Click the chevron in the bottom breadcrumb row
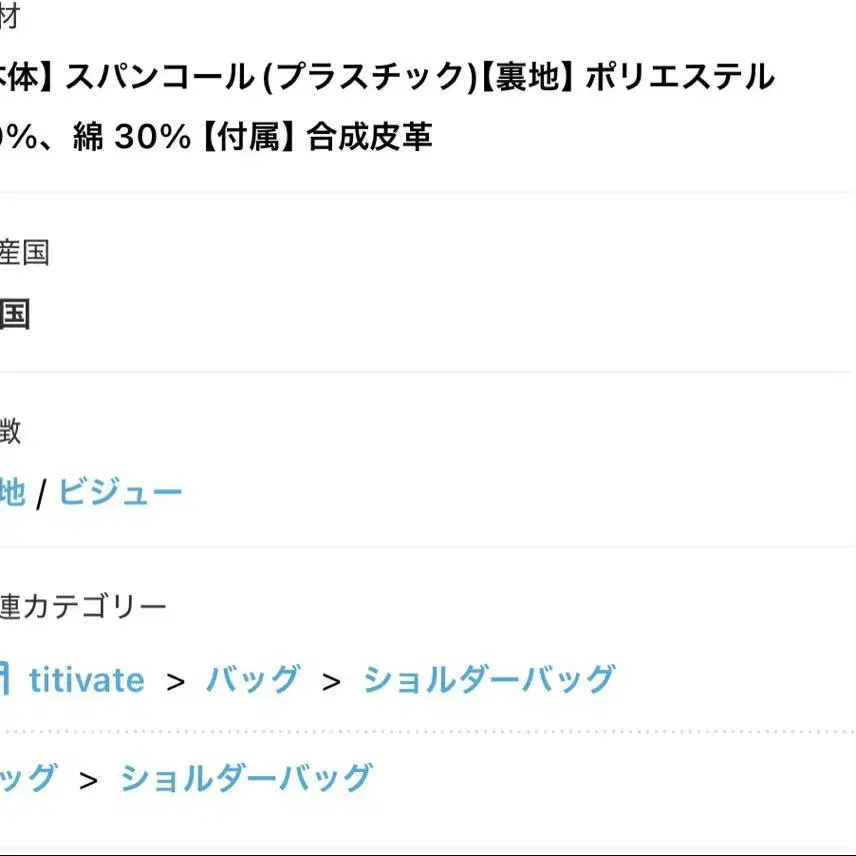 (89, 779)
